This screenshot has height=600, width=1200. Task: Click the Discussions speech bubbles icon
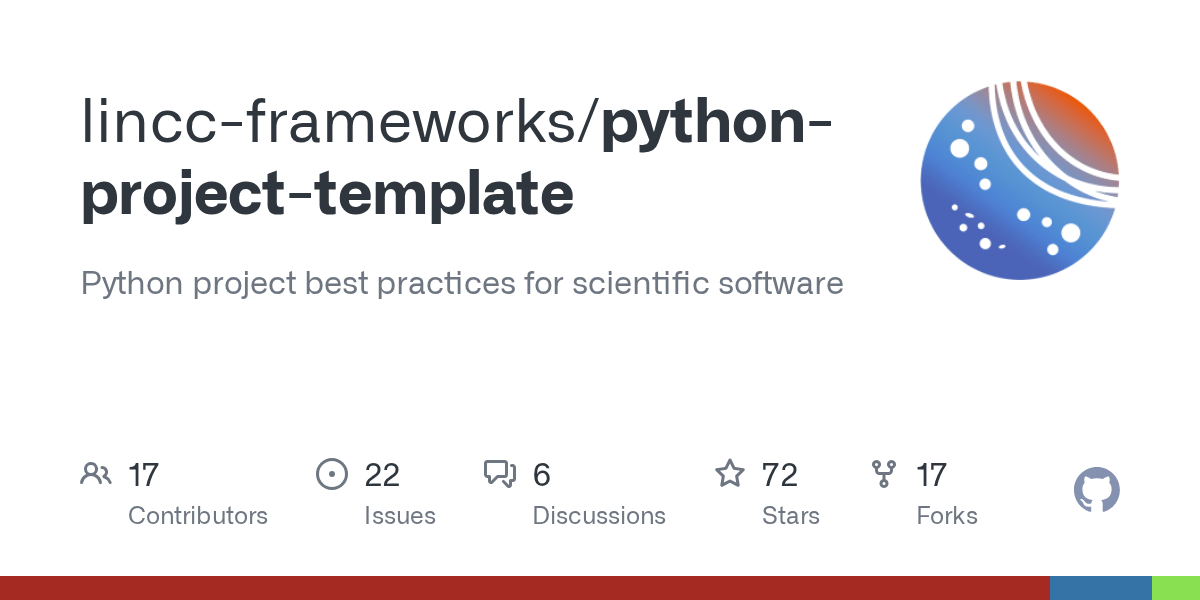(x=500, y=474)
